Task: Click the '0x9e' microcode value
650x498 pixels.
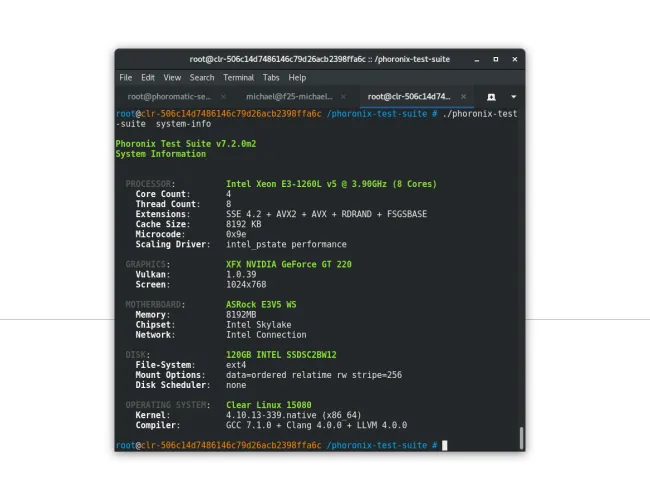Action: click(x=236, y=234)
